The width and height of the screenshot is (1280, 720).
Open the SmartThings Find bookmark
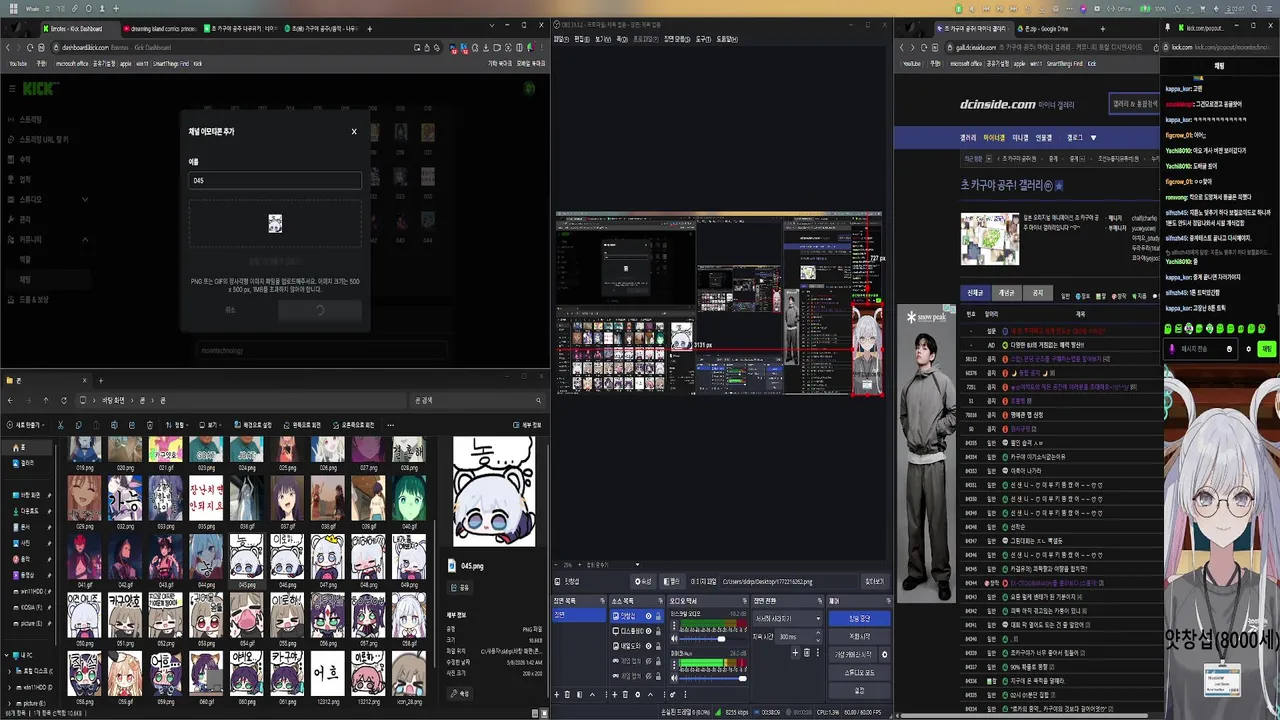click(x=171, y=64)
